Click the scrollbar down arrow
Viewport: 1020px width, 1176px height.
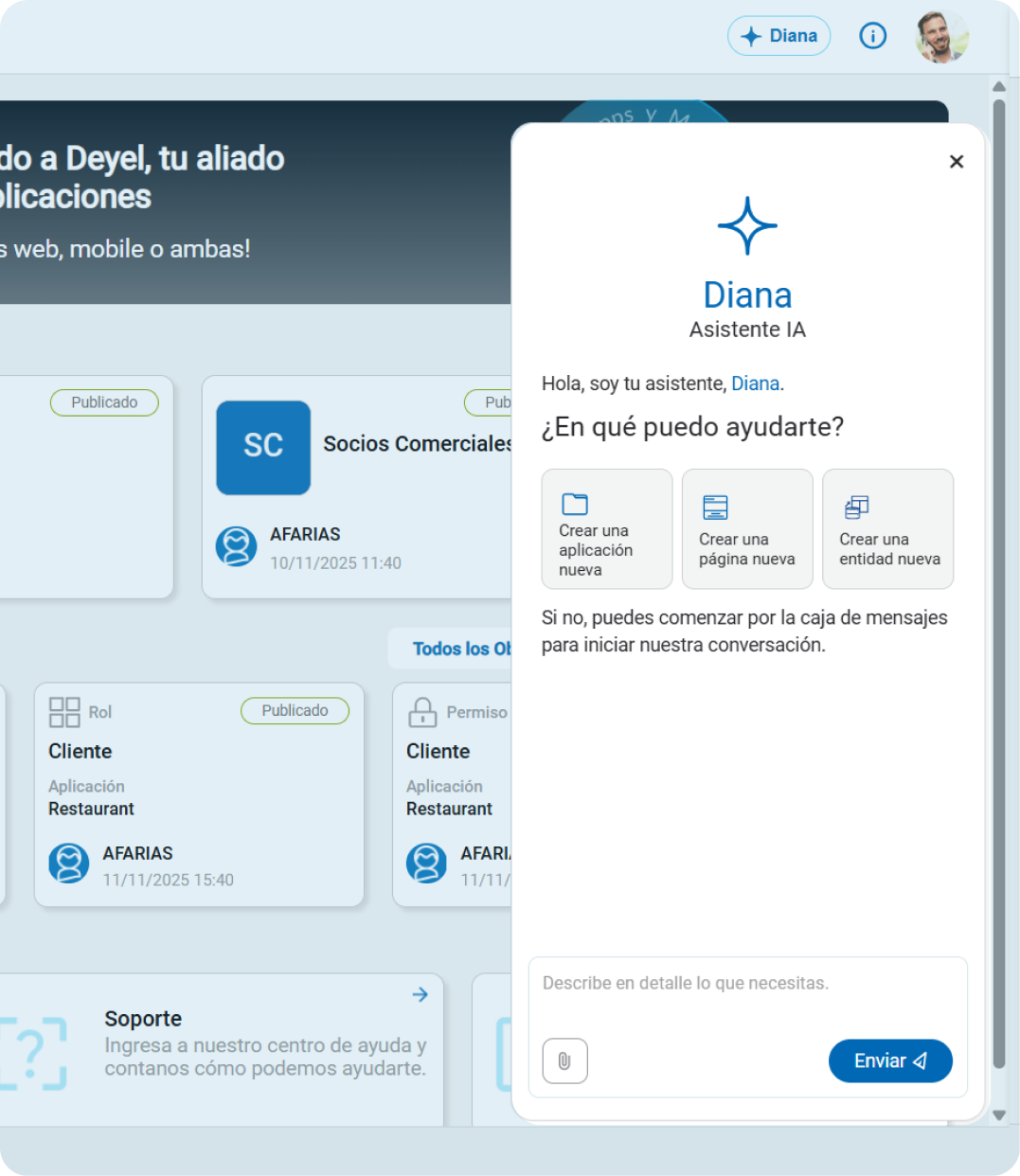[998, 1115]
